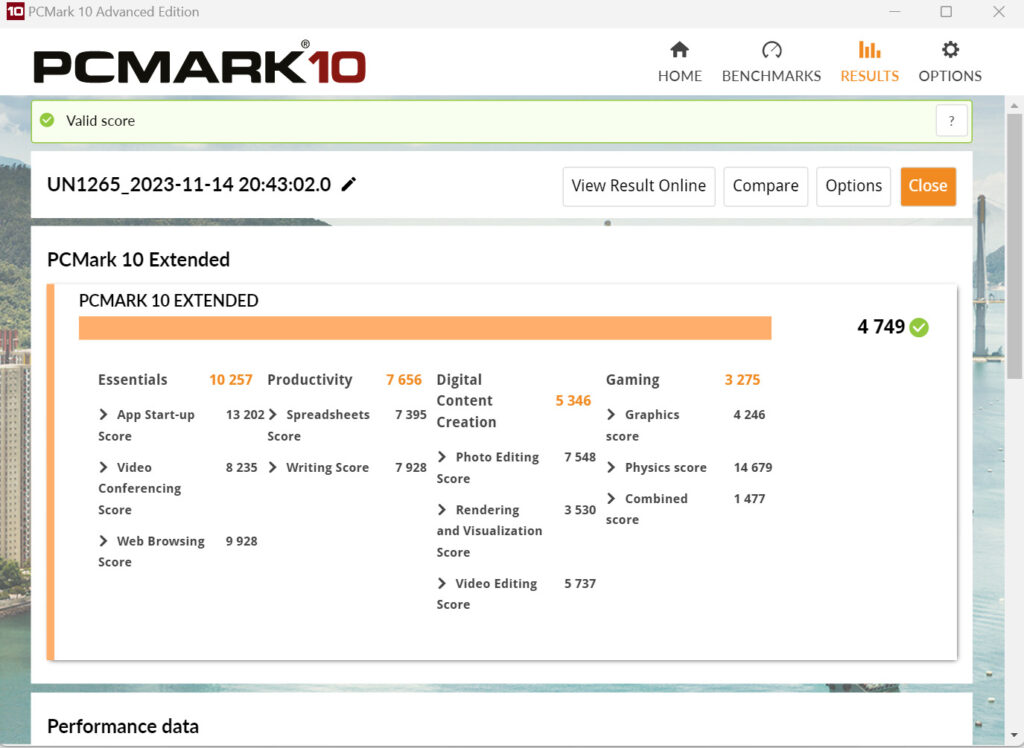Click the green Valid score checkmark icon

point(47,120)
